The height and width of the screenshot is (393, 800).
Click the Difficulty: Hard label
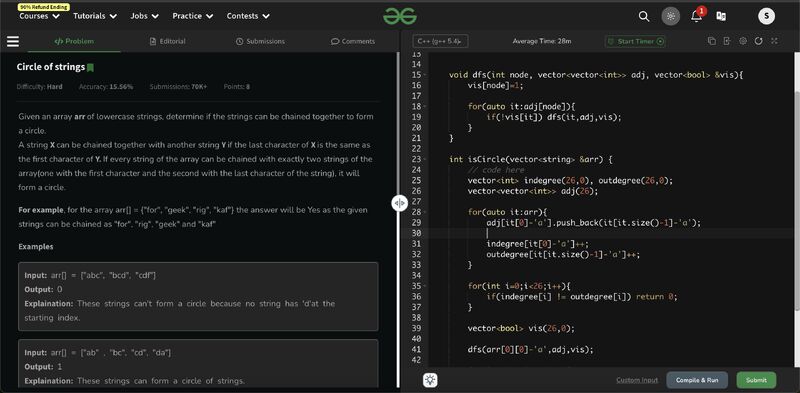click(x=39, y=87)
